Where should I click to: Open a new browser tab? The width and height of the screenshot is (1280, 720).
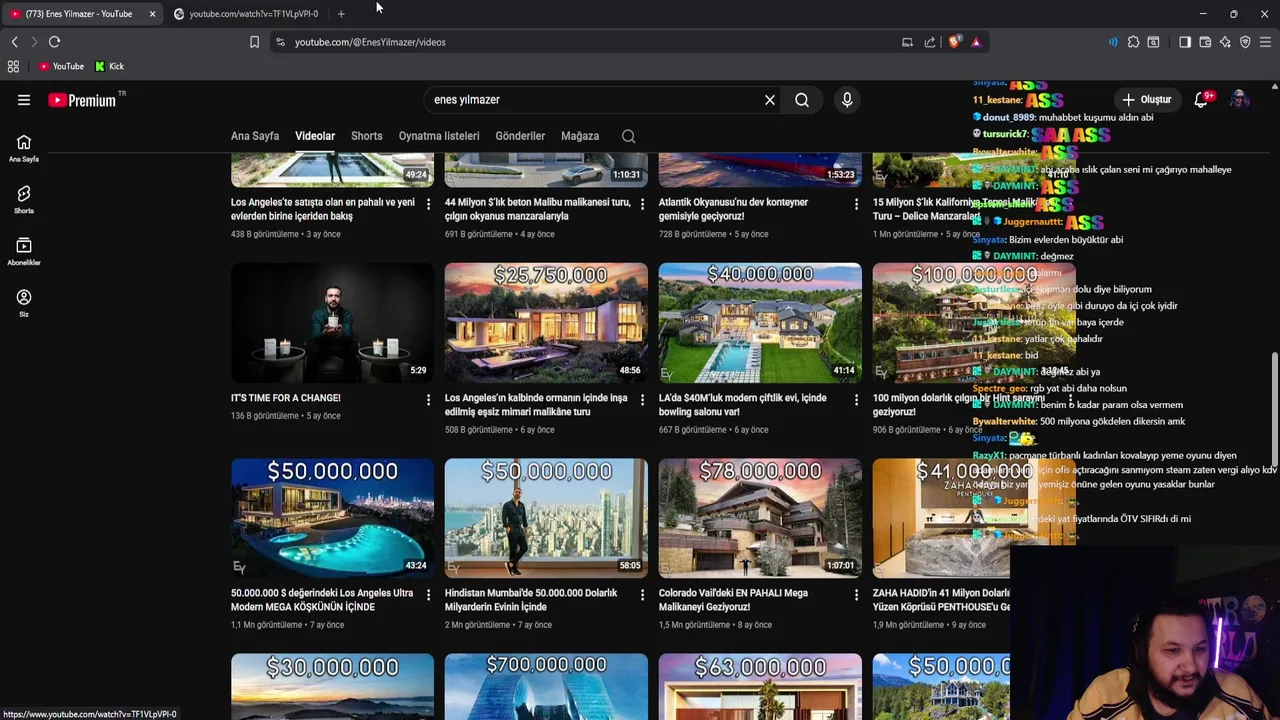coord(341,14)
